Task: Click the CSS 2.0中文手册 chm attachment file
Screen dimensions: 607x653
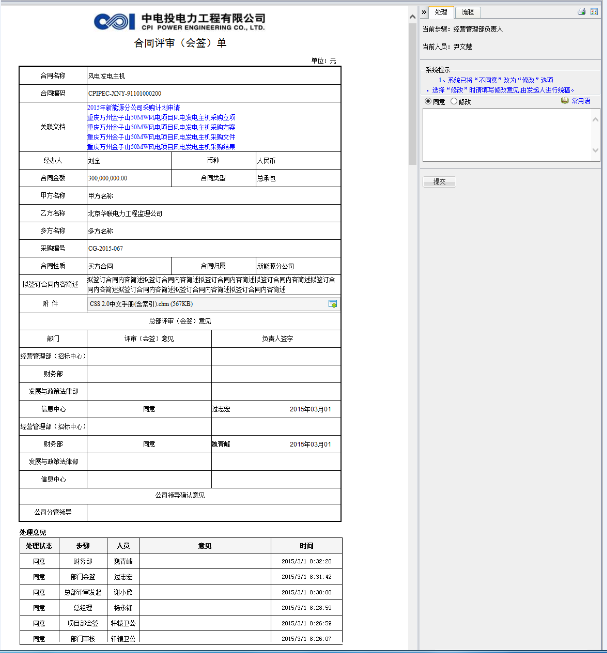Action: tap(141, 304)
